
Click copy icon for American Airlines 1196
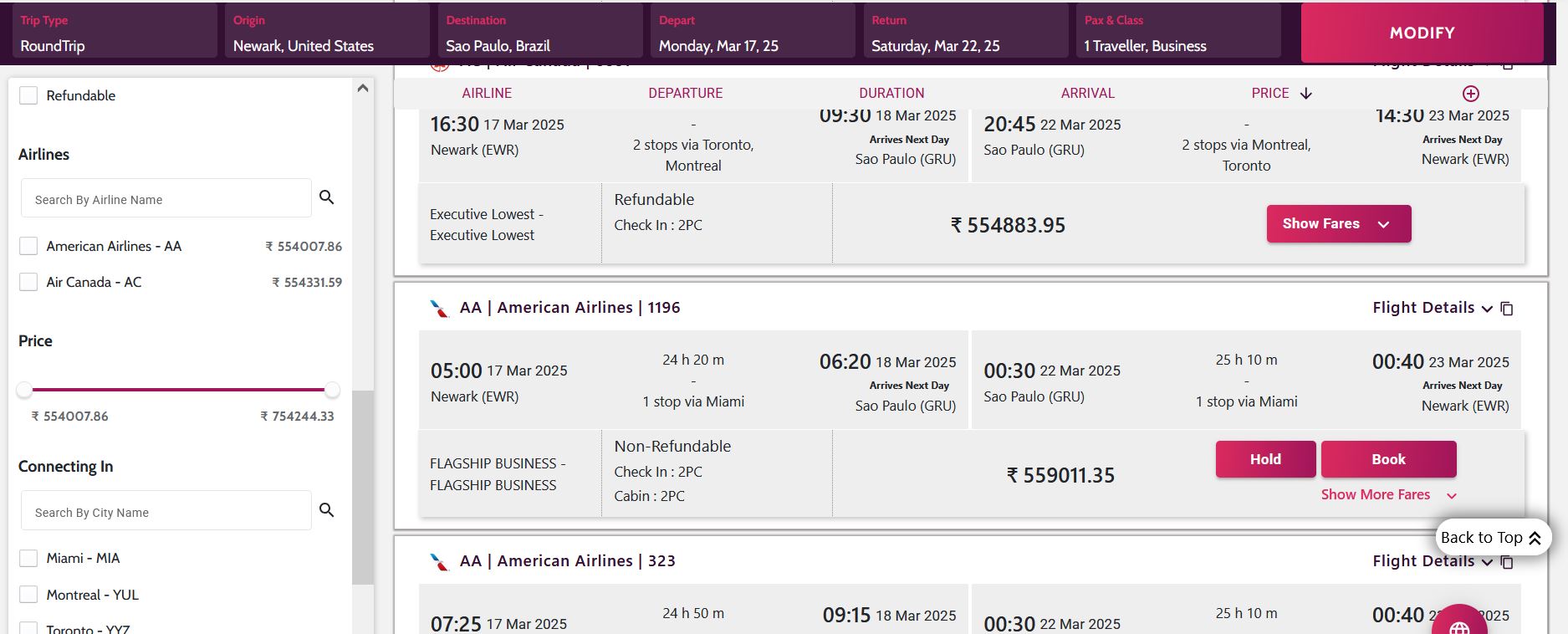(1507, 309)
